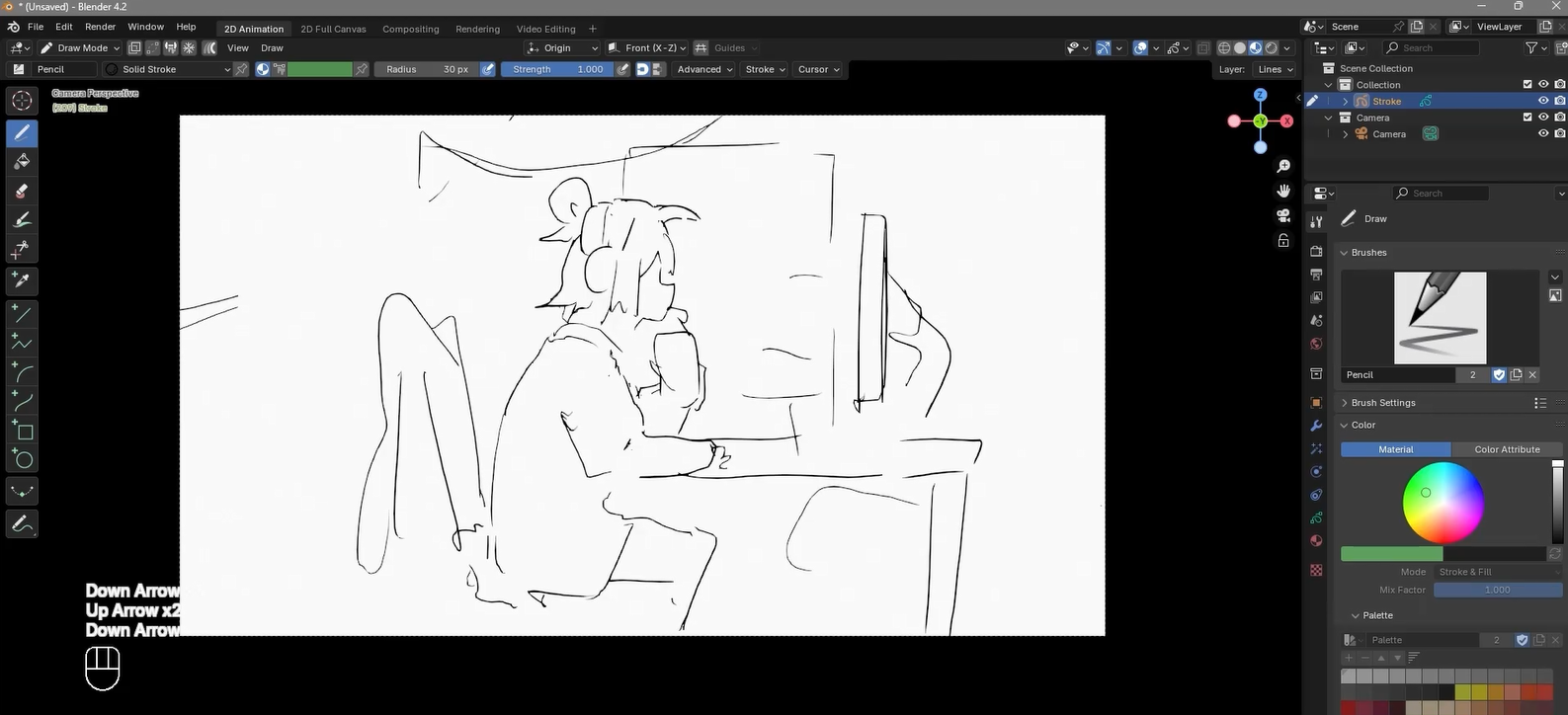Uncheck the Collection exclude checkbox

pyautogui.click(x=1527, y=85)
